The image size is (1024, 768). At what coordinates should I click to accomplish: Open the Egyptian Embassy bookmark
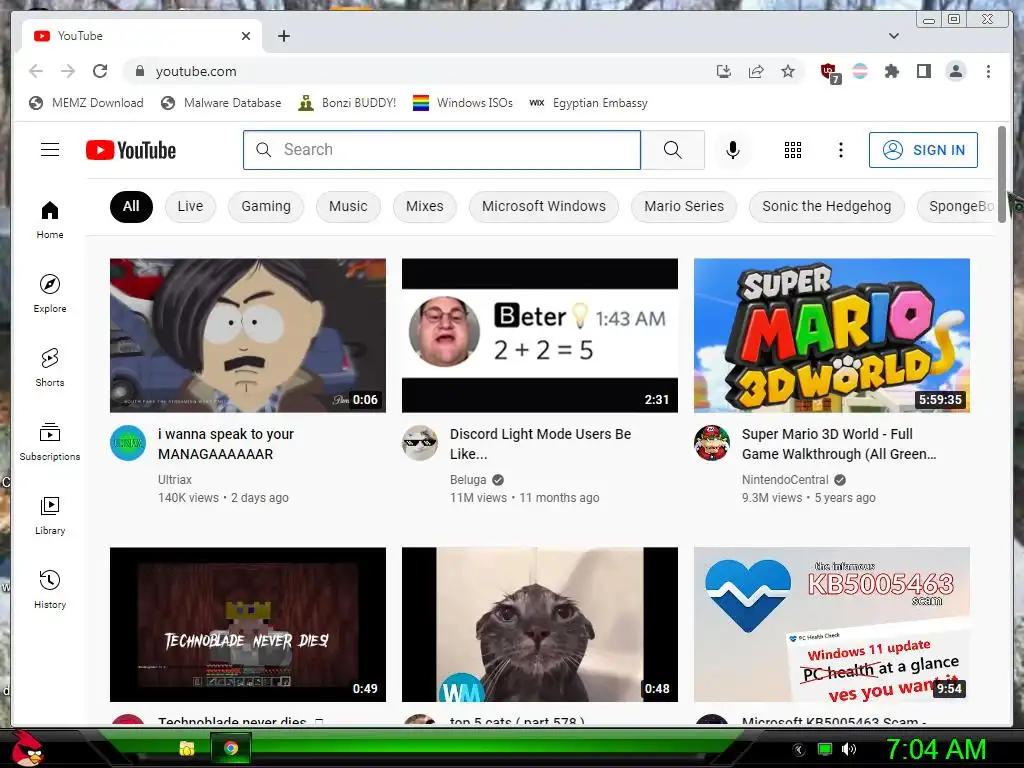[588, 103]
